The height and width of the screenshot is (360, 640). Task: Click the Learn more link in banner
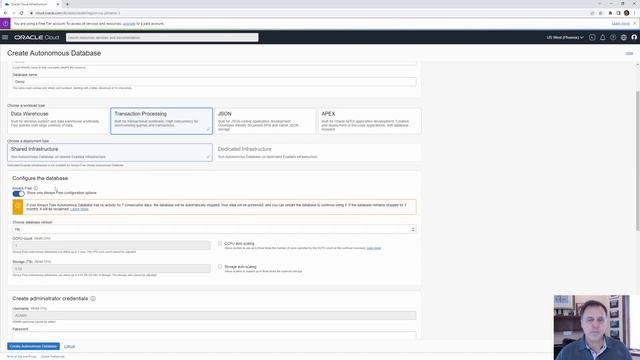(620, 24)
